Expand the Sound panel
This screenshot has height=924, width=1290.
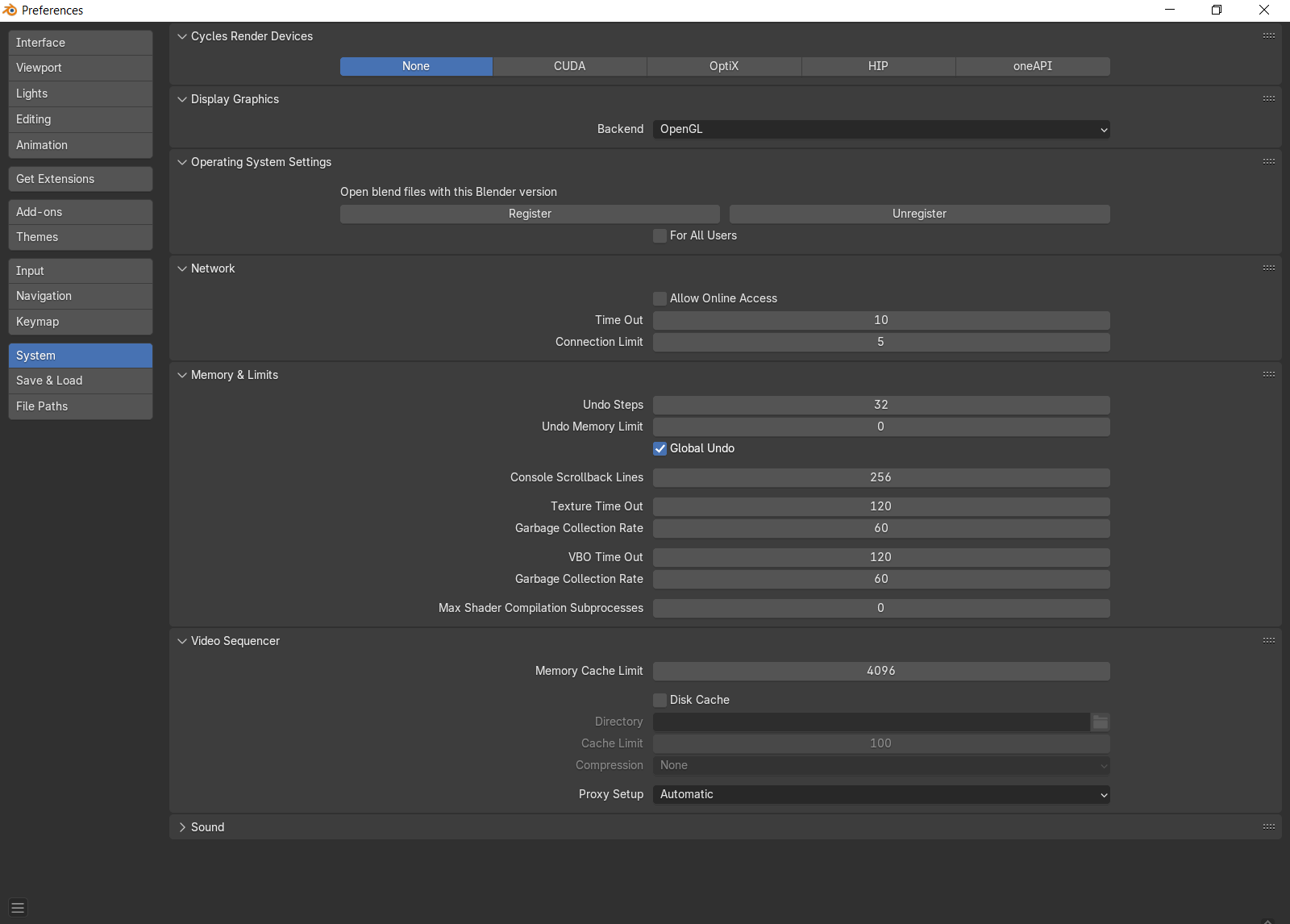click(x=182, y=827)
